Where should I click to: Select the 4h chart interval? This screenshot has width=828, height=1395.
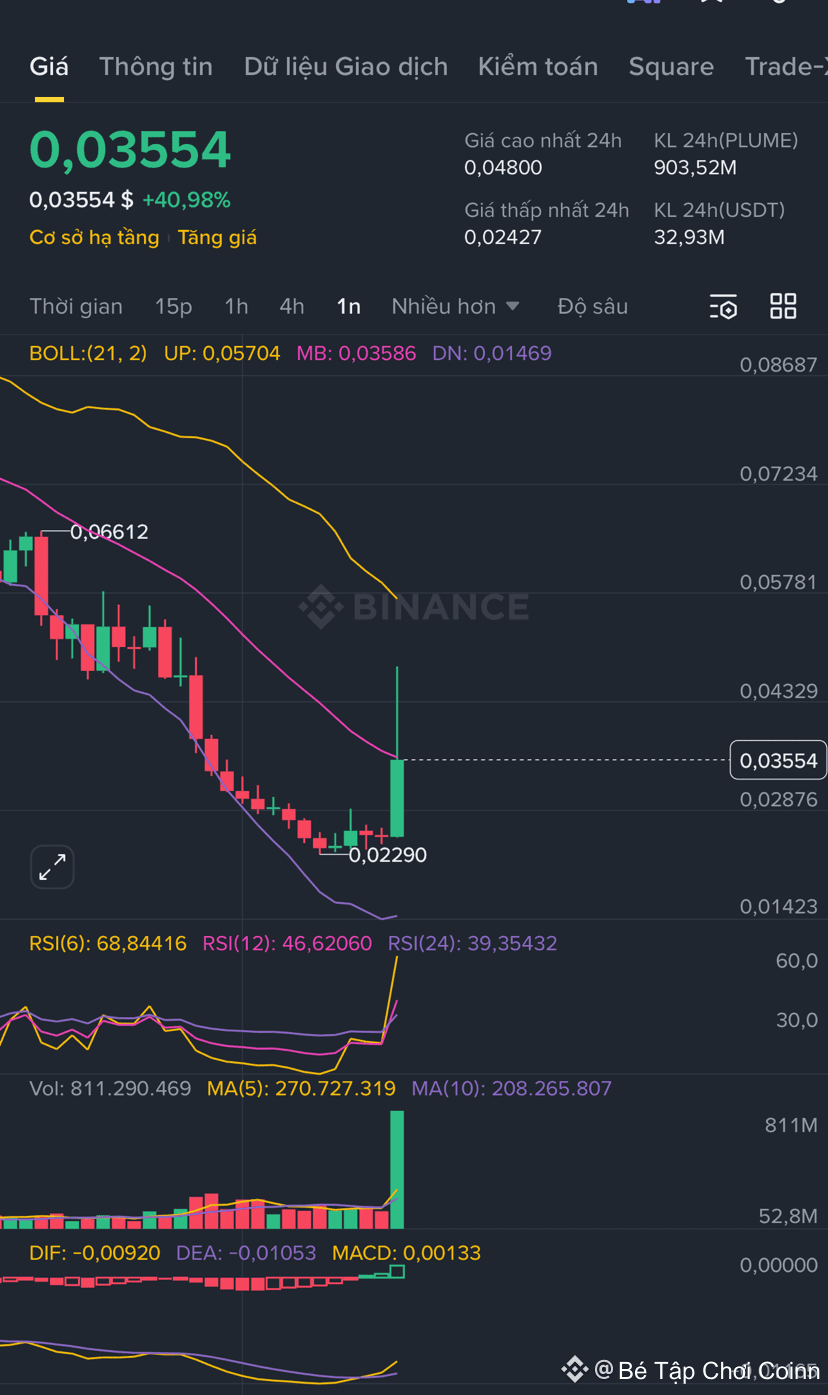[x=292, y=306]
